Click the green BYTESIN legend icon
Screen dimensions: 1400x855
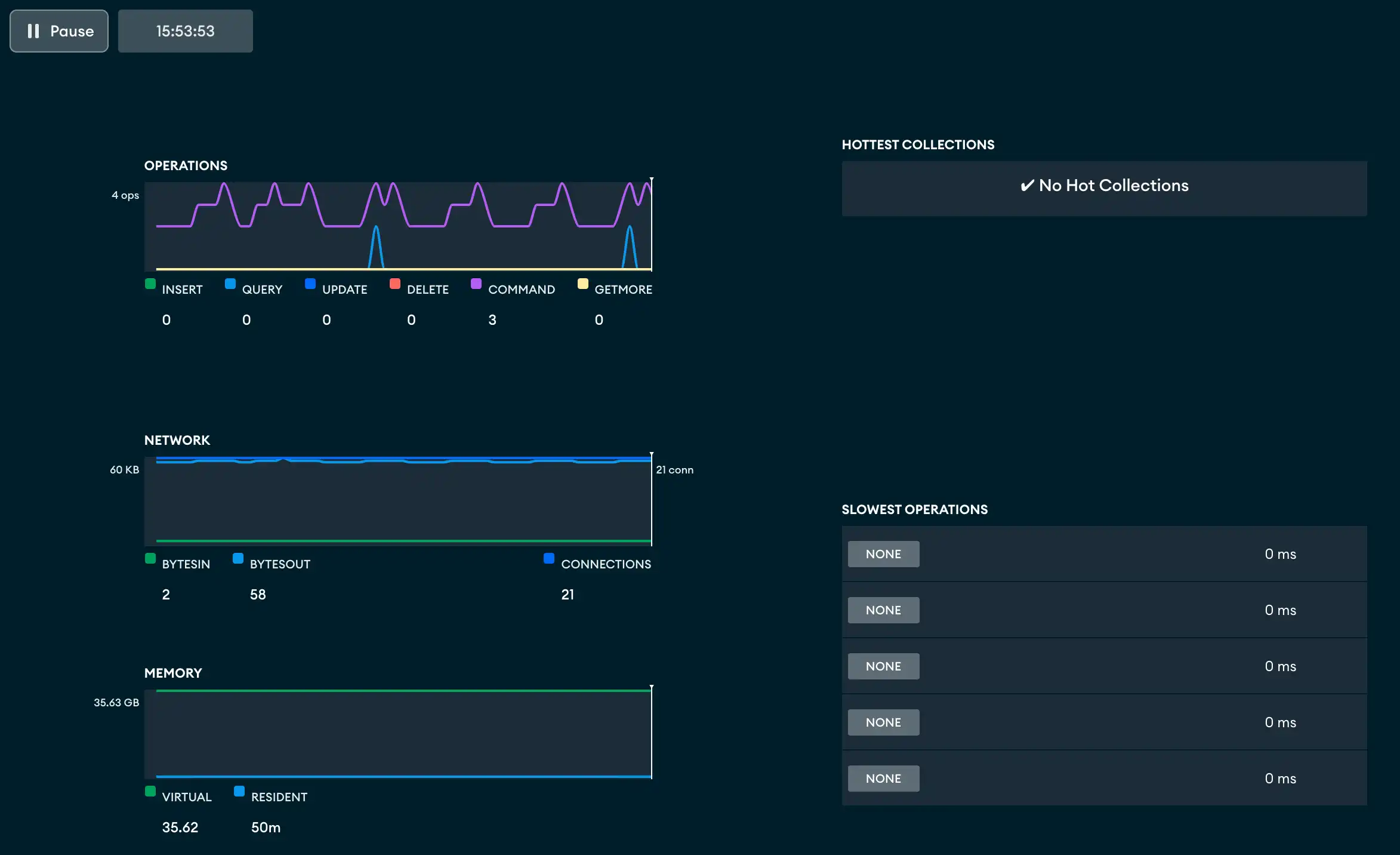coord(150,558)
